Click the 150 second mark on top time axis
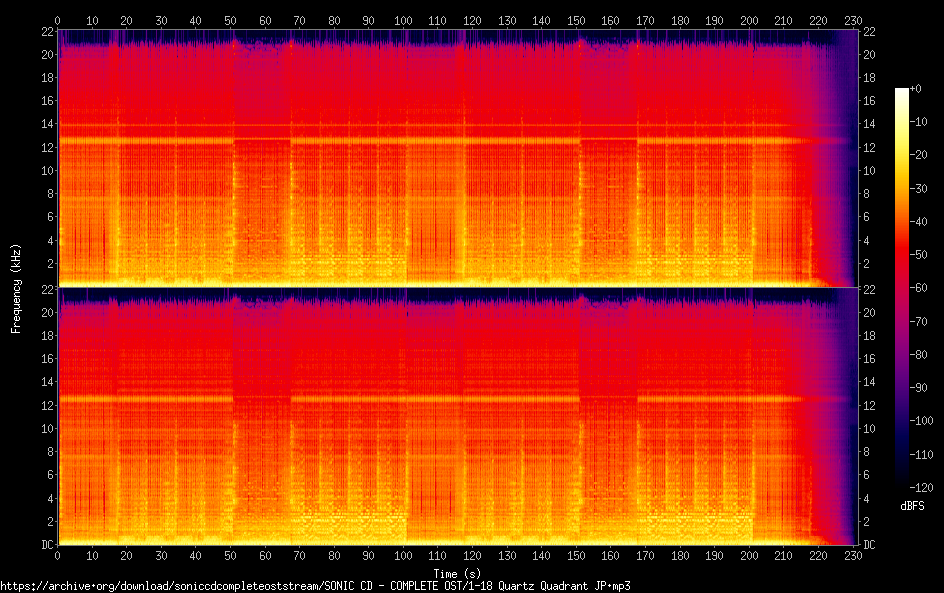Image resolution: width=944 pixels, height=593 pixels. [576, 20]
